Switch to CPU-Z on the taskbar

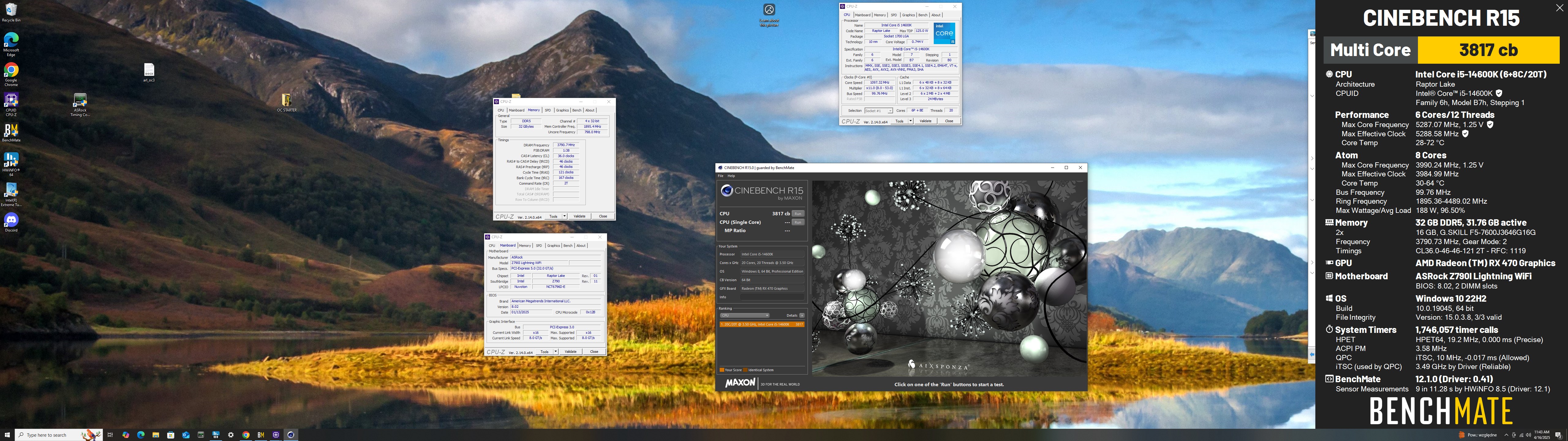276,435
